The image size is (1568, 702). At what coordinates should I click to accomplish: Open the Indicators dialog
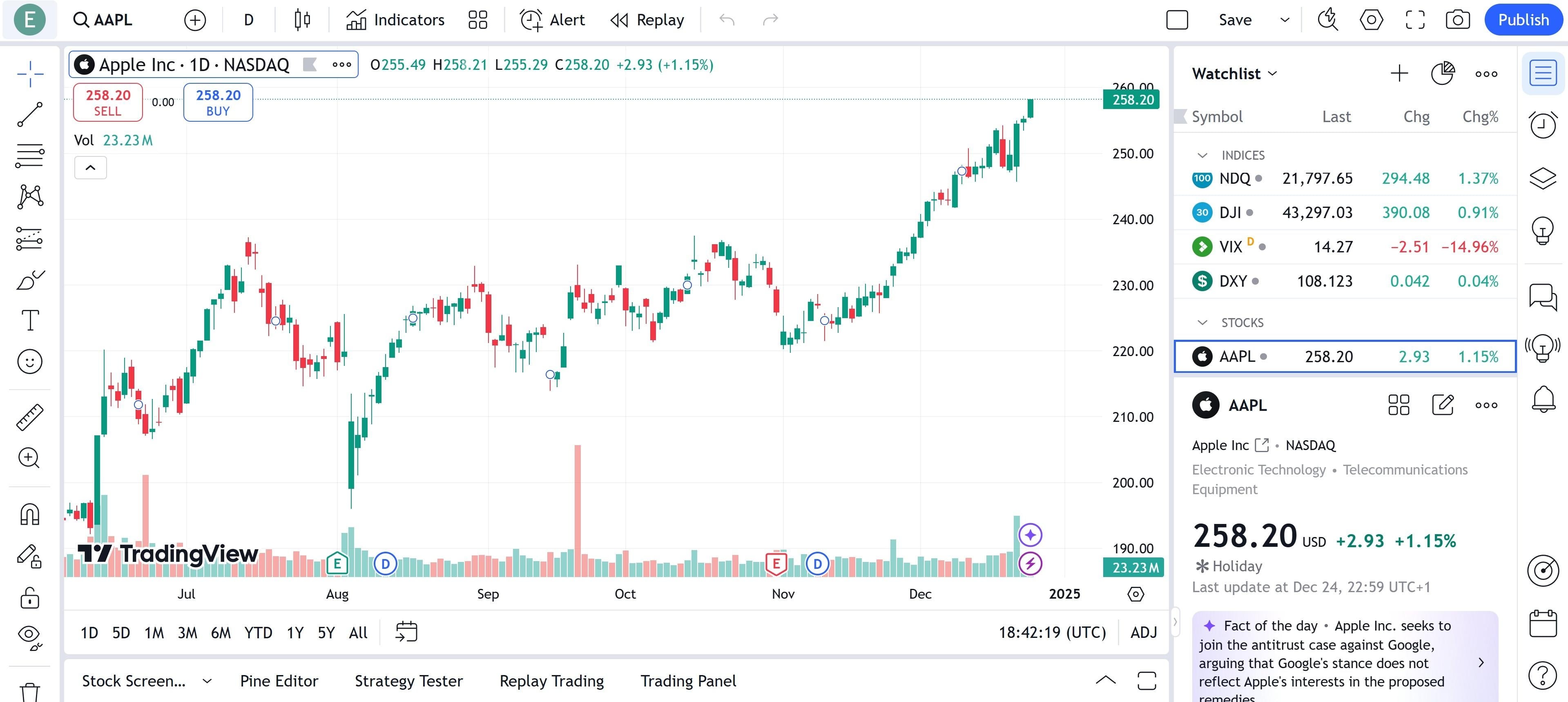pos(396,20)
